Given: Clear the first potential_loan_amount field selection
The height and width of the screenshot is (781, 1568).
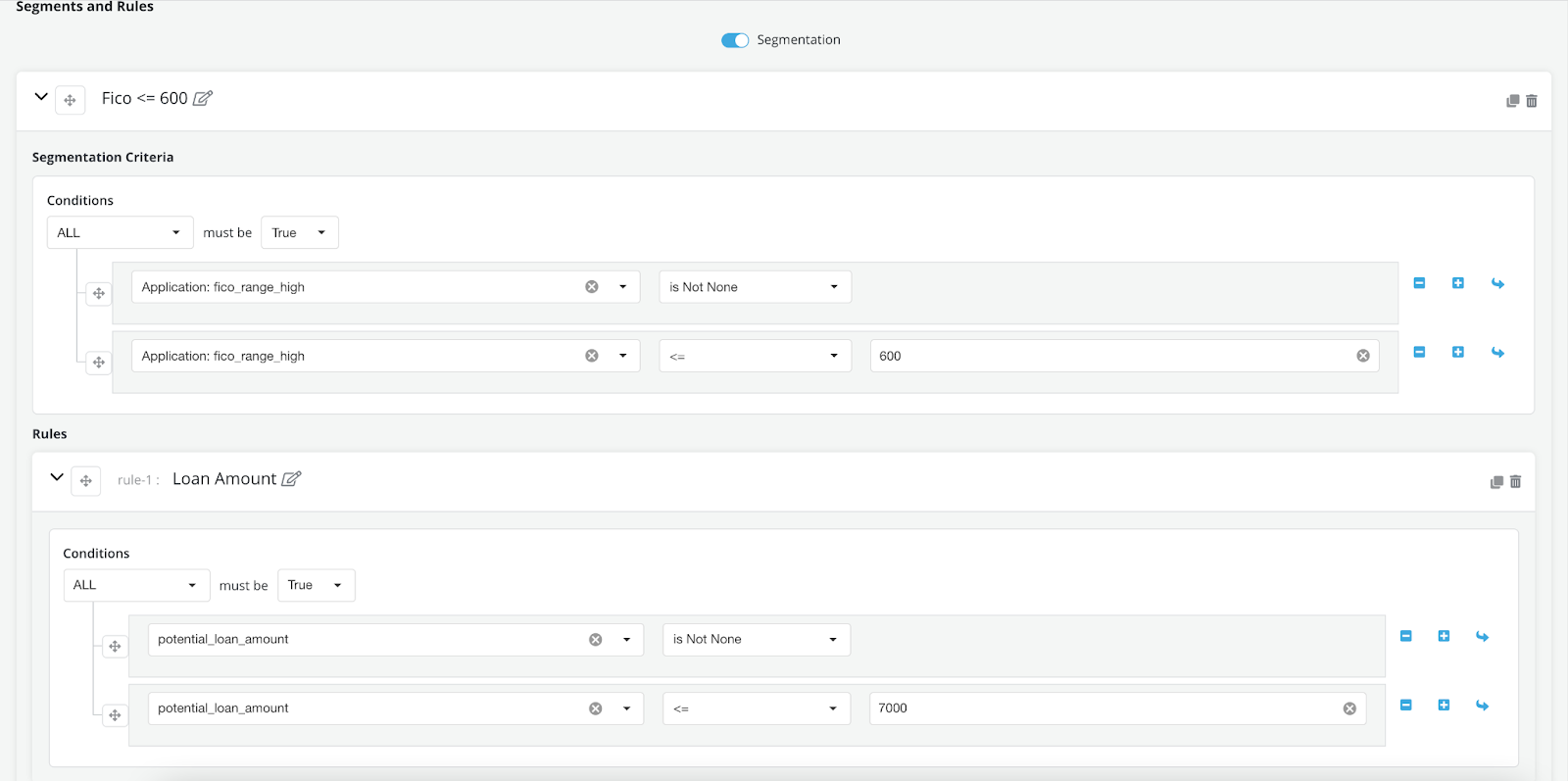Looking at the screenshot, I should [595, 640].
